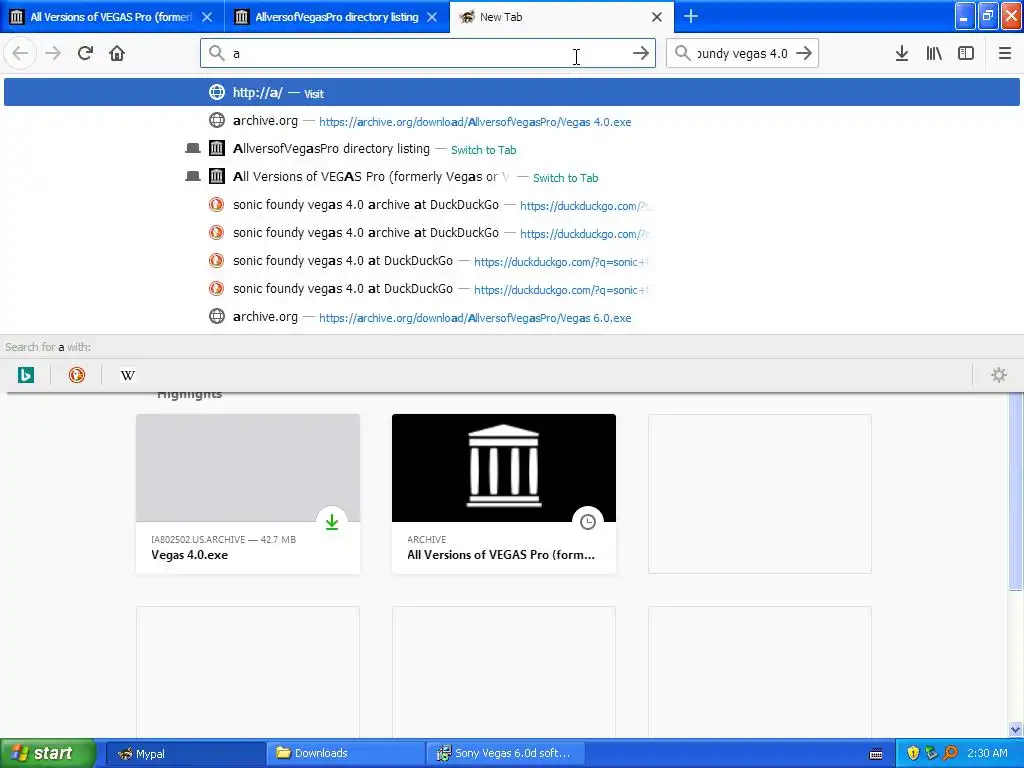Click the search bar go arrow
The image size is (1024, 768).
804,54
